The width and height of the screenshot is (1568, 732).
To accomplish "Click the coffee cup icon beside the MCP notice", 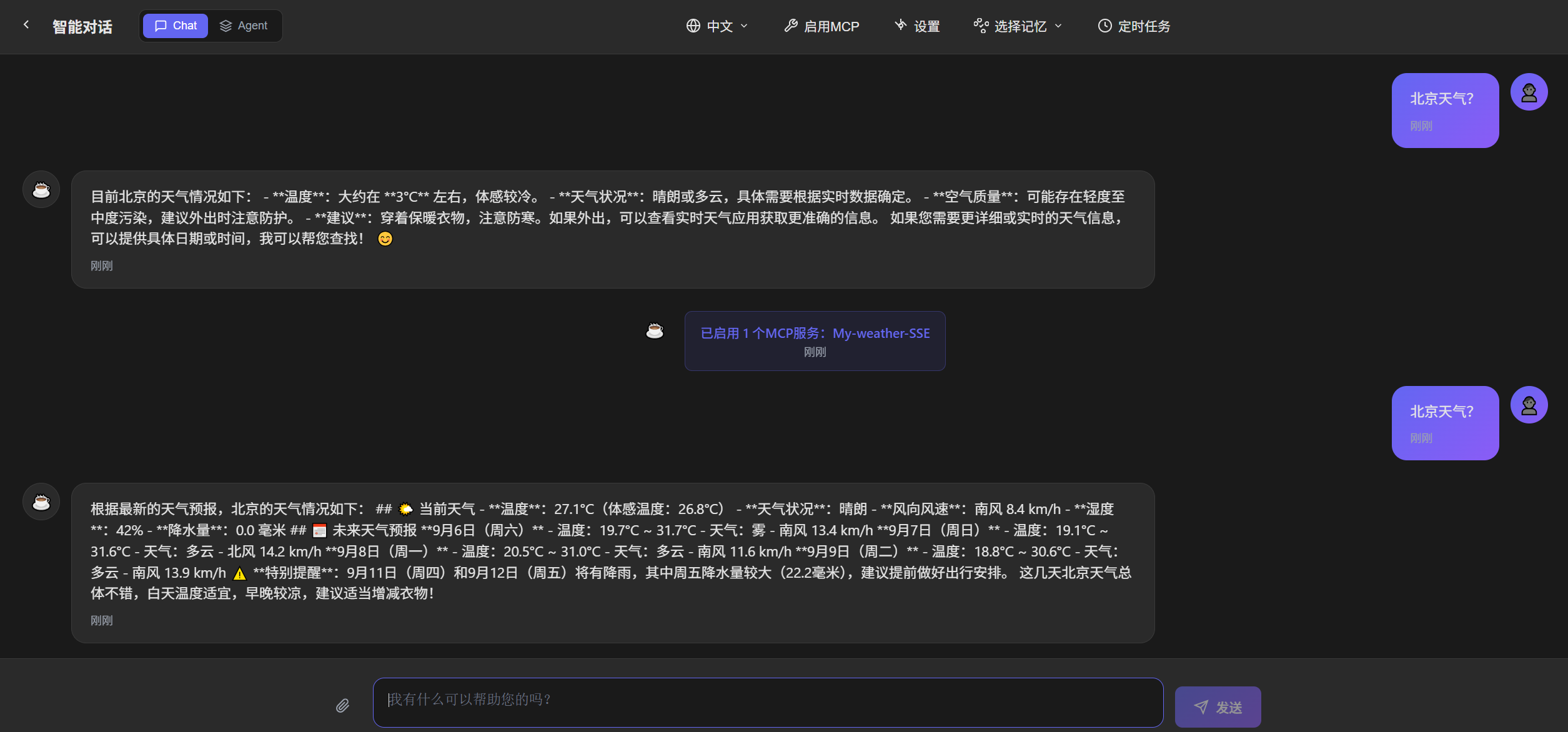I will (x=654, y=330).
